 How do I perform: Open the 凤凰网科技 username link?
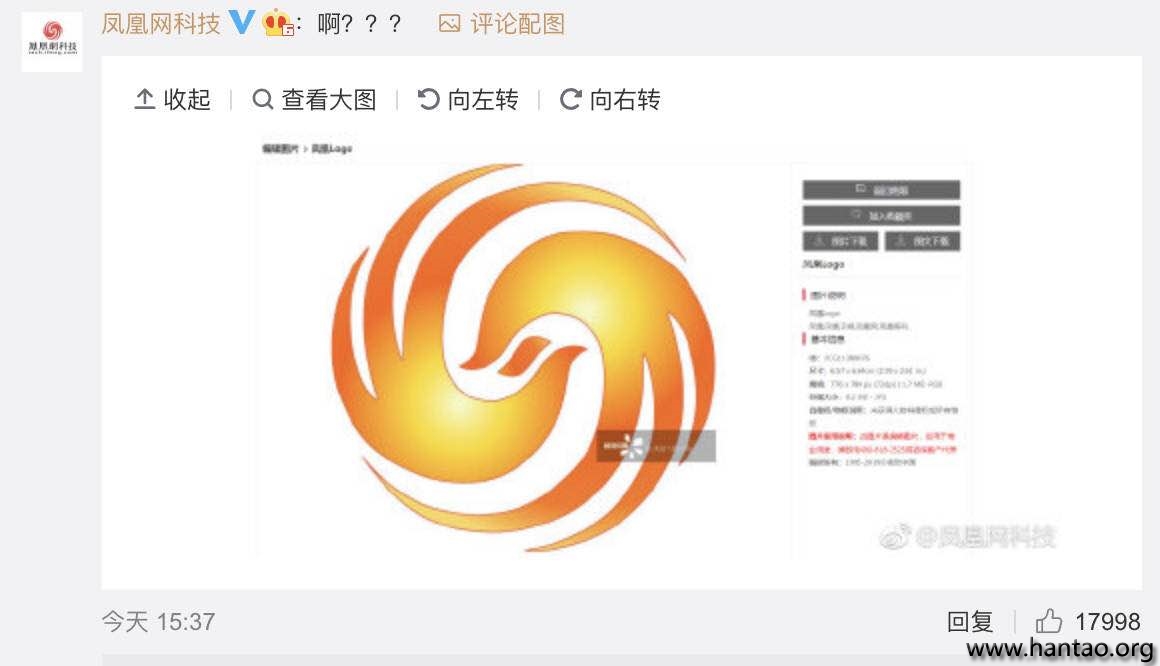pyautogui.click(x=161, y=24)
